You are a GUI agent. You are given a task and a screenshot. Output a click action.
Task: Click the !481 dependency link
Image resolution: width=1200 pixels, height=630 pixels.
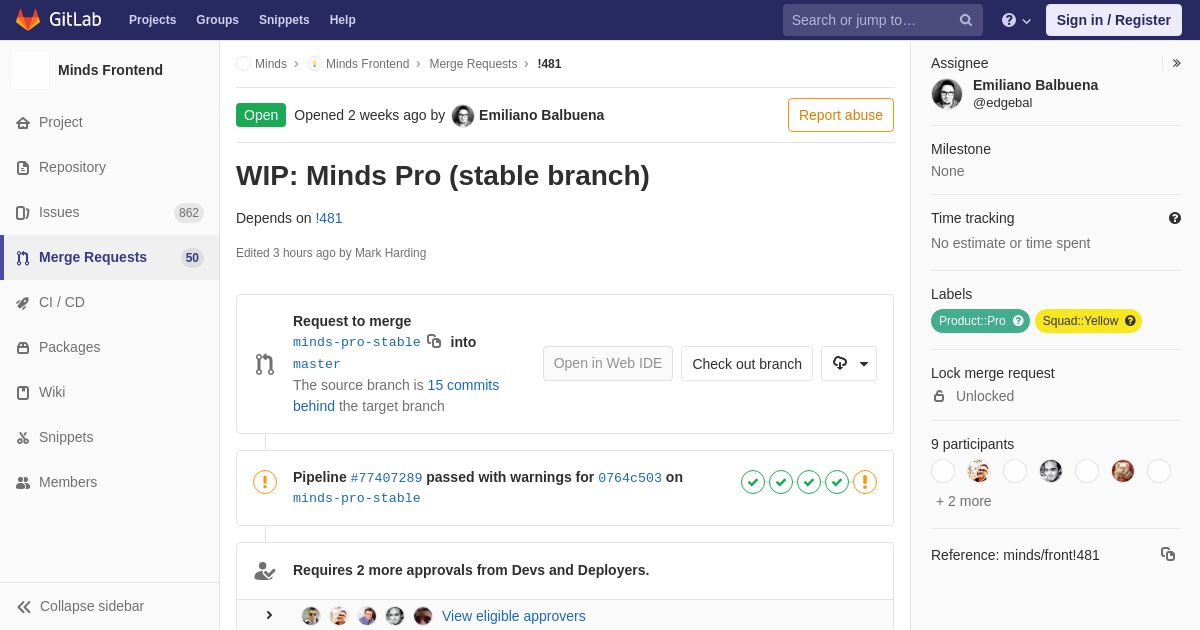tap(329, 218)
